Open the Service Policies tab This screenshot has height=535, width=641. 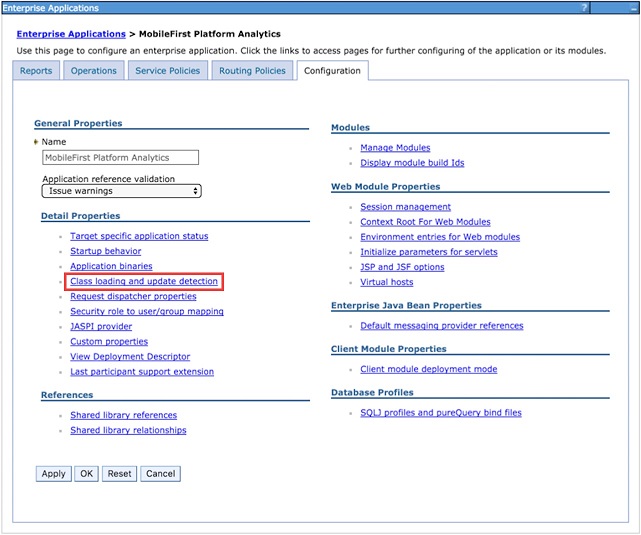click(x=168, y=71)
